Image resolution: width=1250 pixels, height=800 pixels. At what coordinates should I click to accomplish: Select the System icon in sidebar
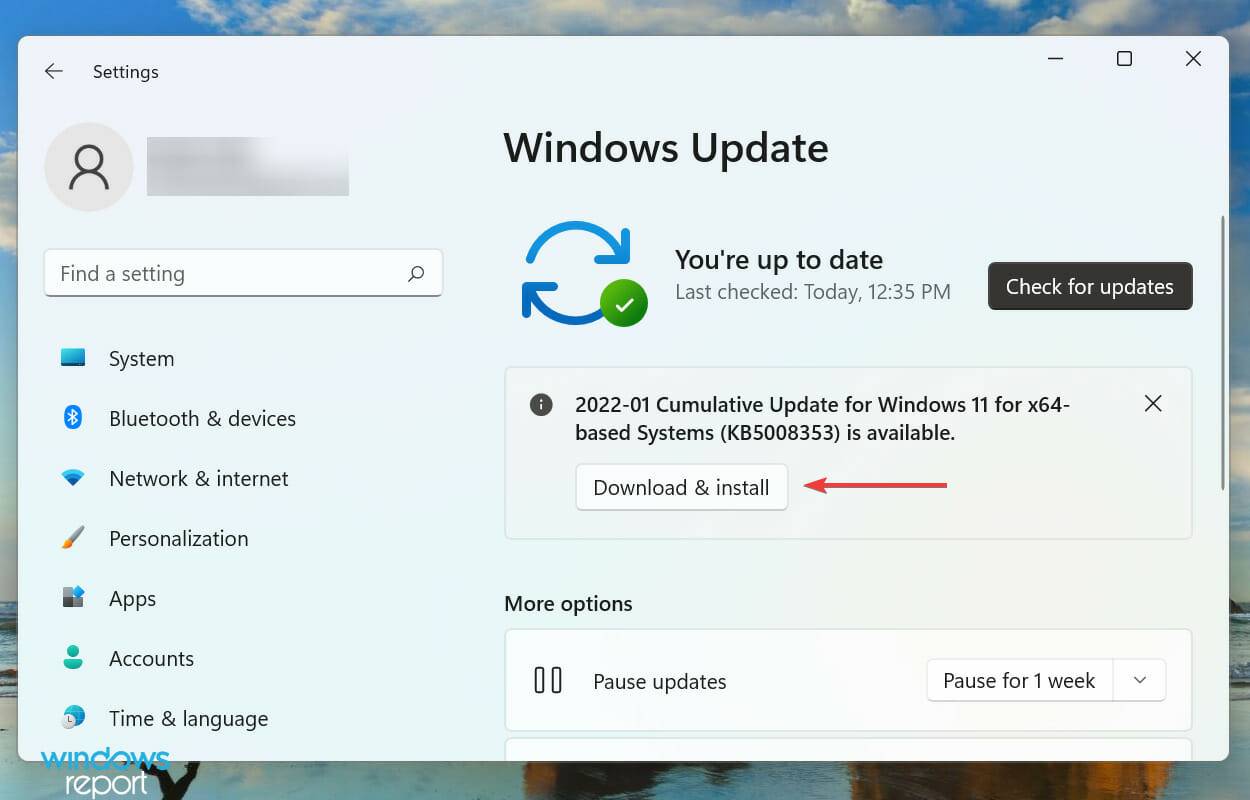[x=73, y=358]
